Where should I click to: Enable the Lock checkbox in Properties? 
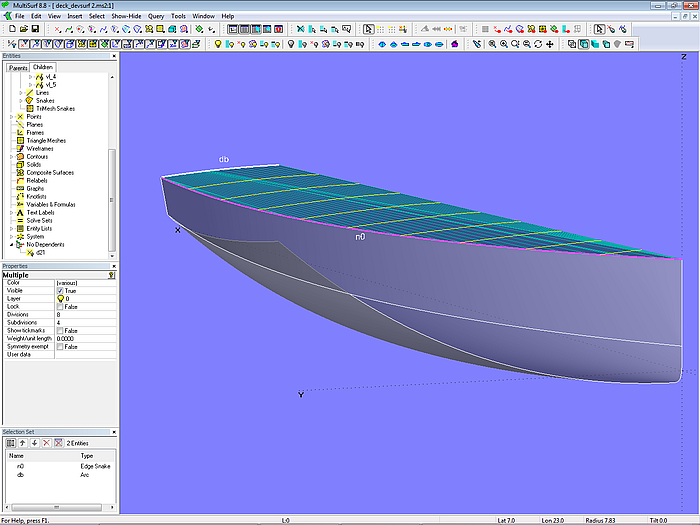(x=61, y=307)
